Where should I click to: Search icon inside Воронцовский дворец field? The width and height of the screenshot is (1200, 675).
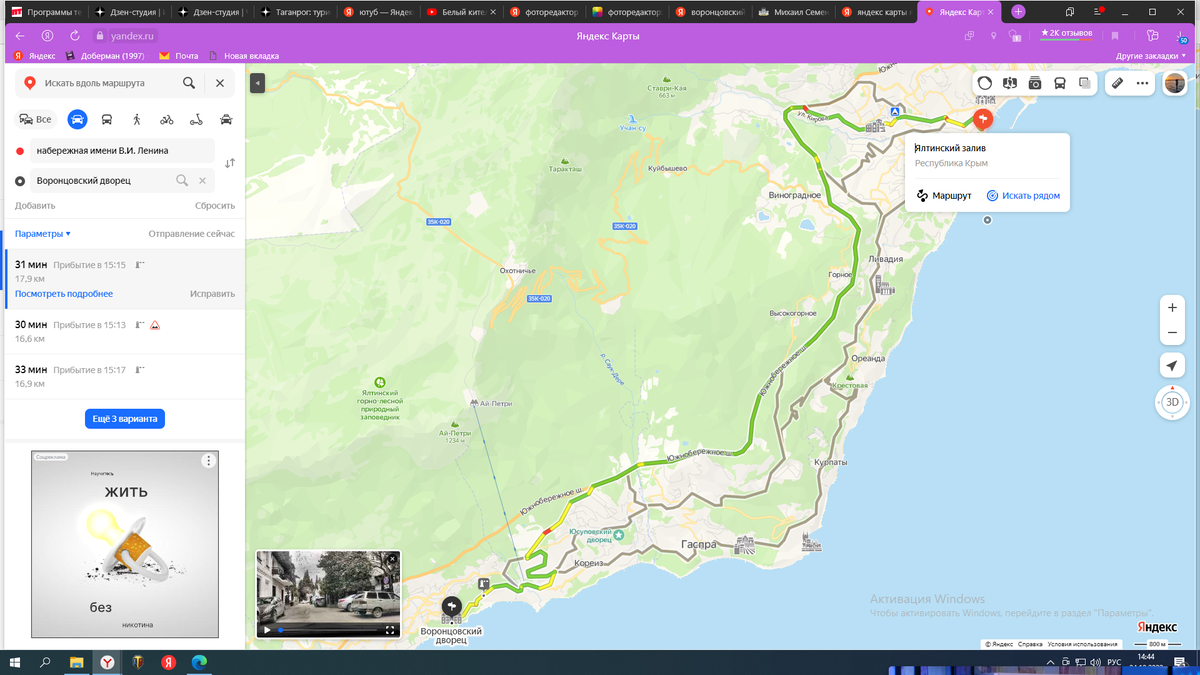click(x=182, y=181)
